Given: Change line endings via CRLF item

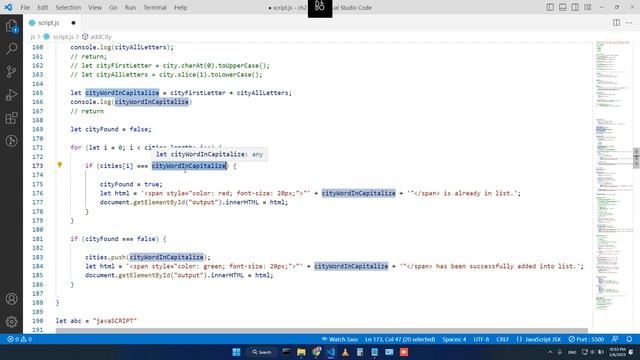Looking at the screenshot, I should (502, 339).
